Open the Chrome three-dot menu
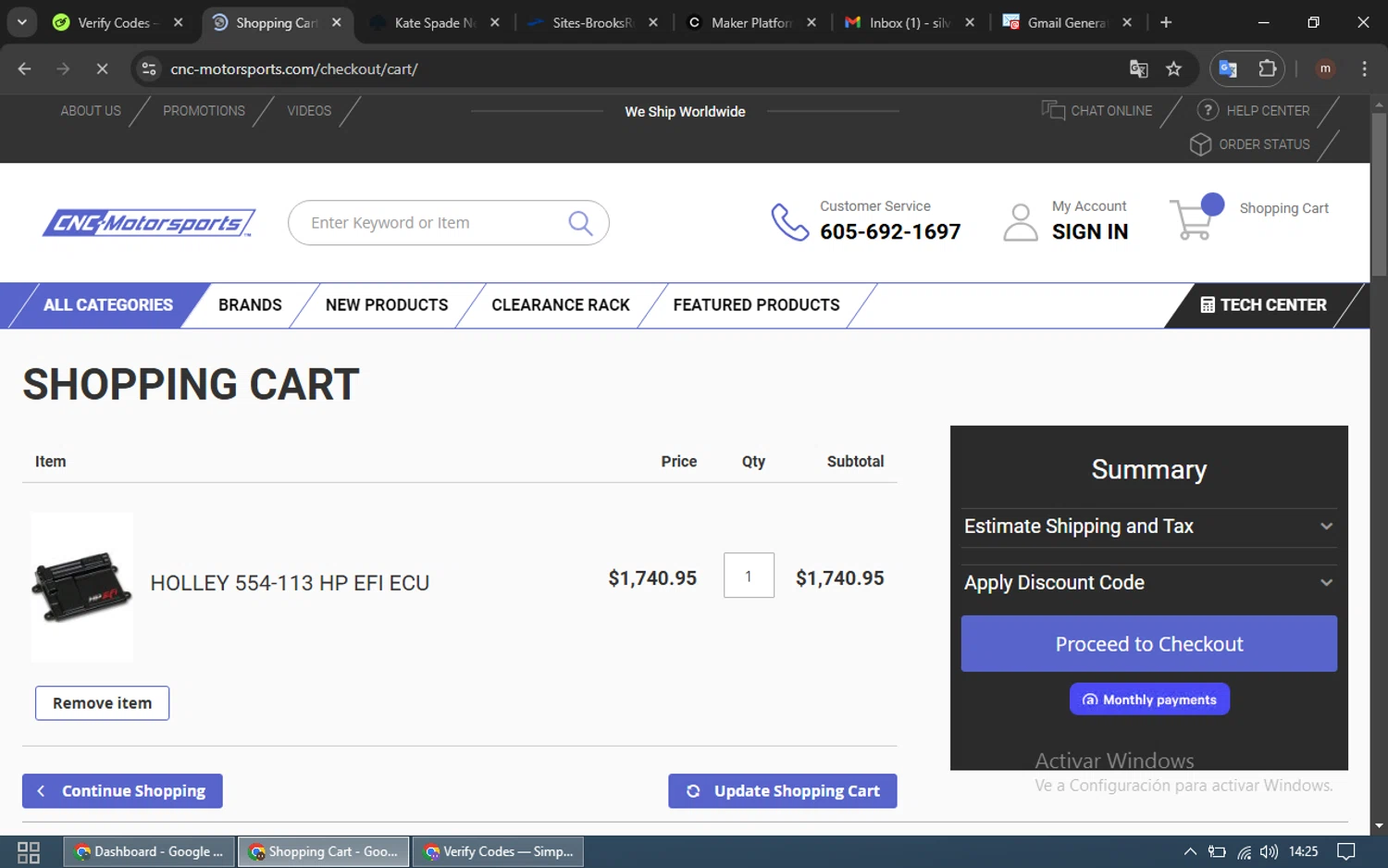1388x868 pixels. 1364,68
